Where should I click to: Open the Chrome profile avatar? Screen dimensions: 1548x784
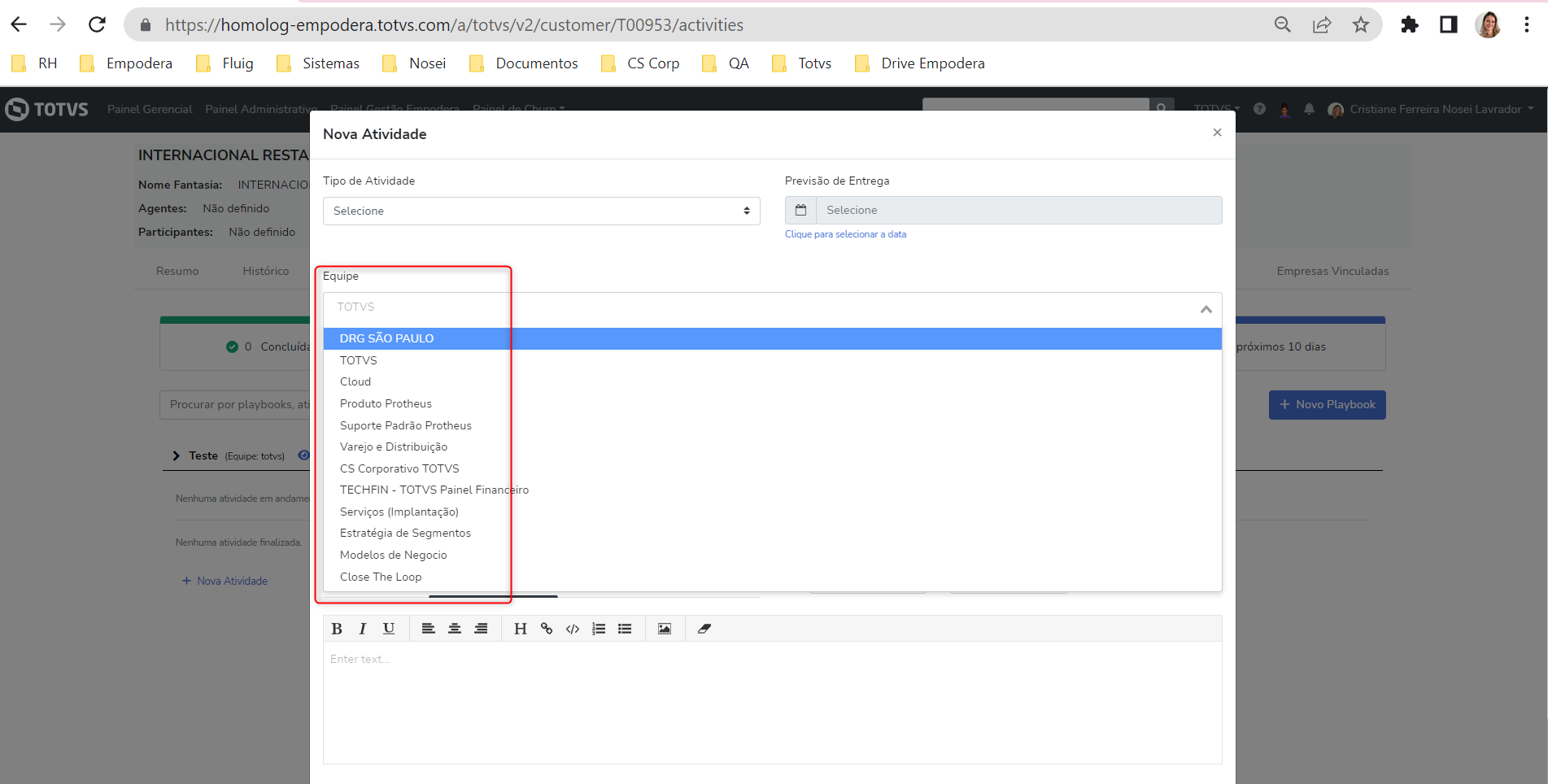click(x=1488, y=25)
